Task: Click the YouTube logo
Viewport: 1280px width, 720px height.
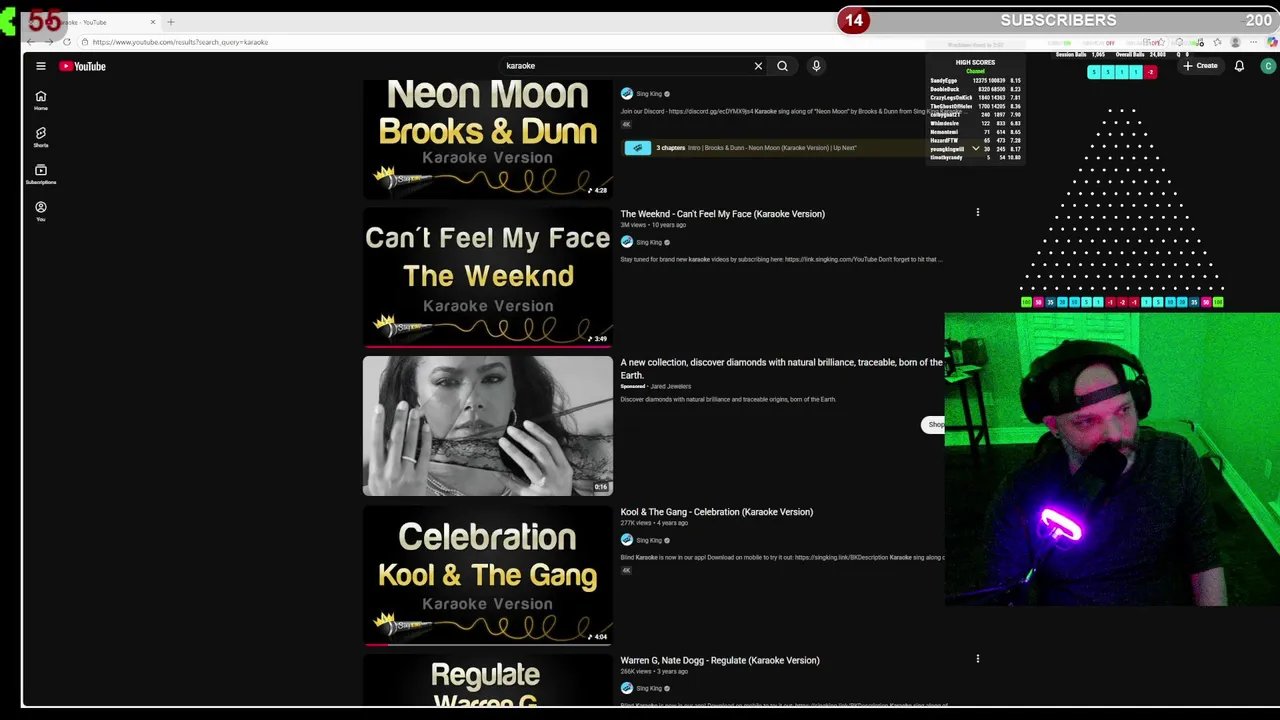Action: pos(82,66)
